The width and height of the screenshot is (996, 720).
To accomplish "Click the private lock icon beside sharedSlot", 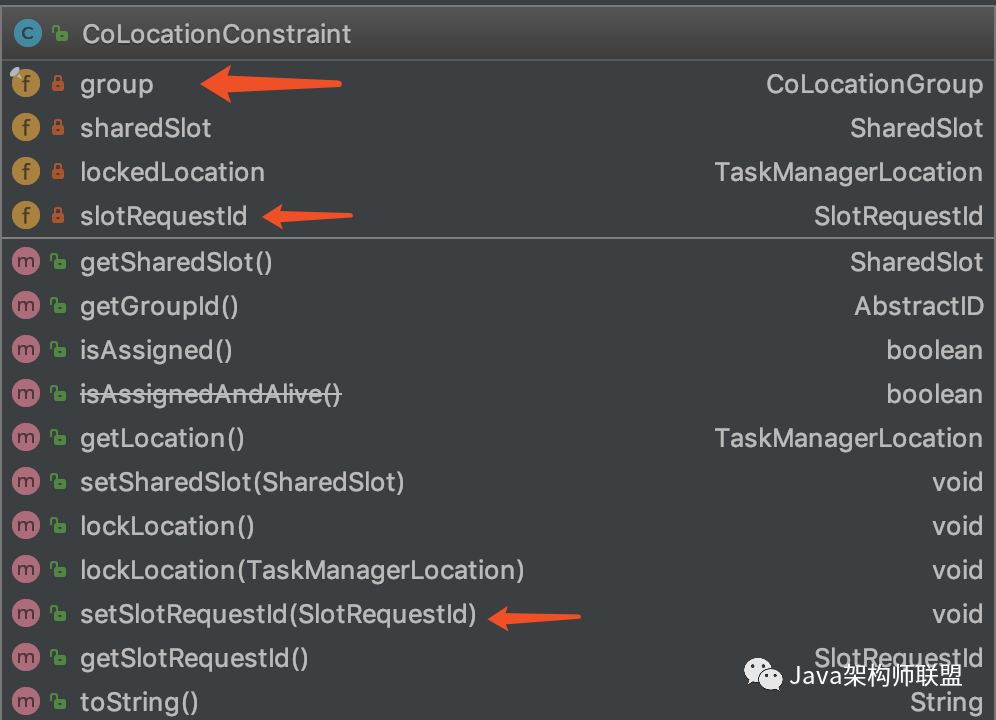I will pyautogui.click(x=58, y=128).
